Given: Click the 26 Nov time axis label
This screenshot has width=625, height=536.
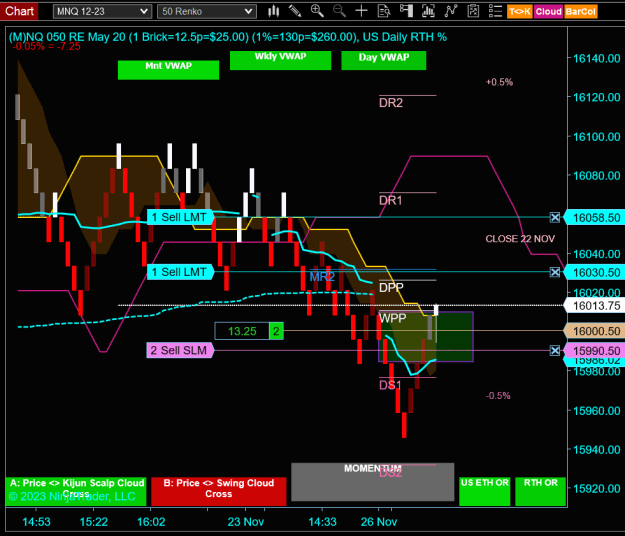Looking at the screenshot, I should coord(379,522).
